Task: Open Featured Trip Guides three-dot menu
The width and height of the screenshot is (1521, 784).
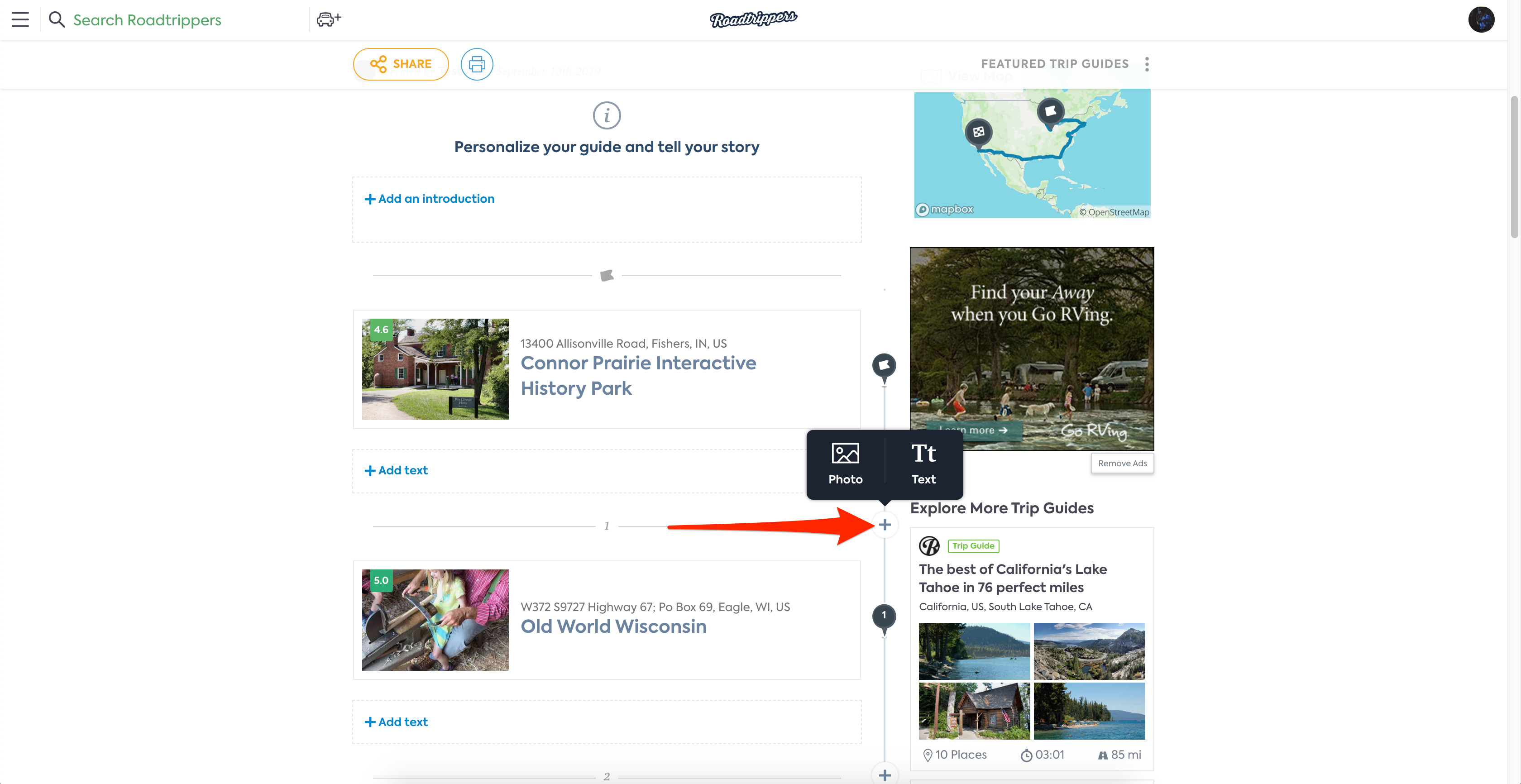Action: point(1147,64)
